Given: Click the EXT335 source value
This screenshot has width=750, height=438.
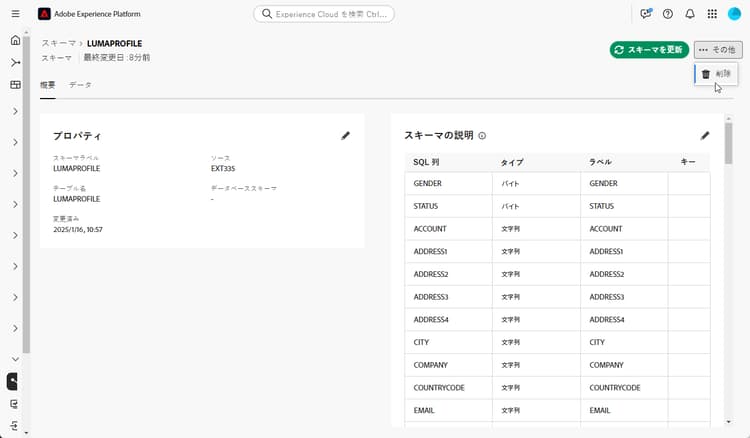Looking at the screenshot, I should click(223, 168).
